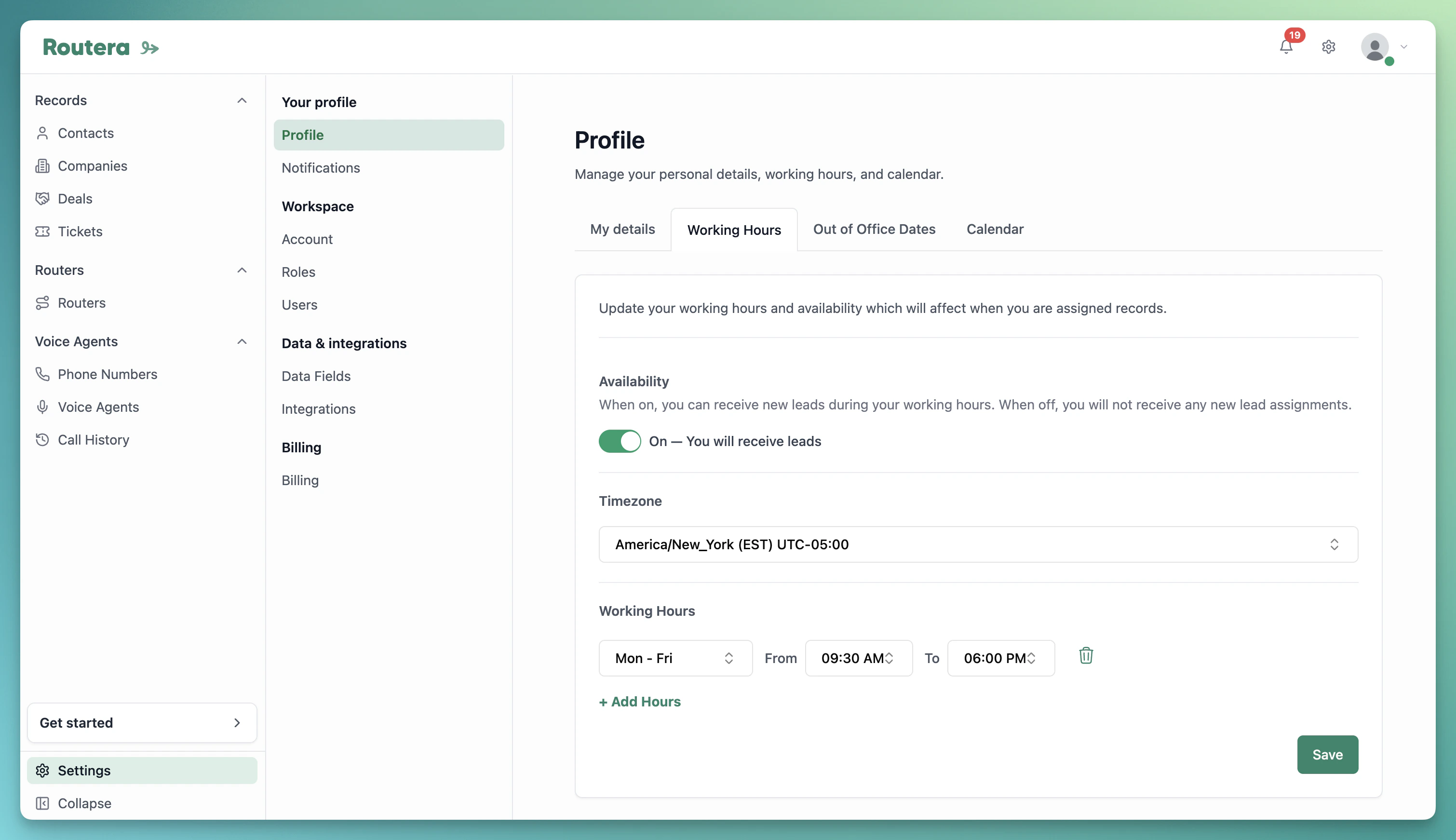Click the Routers route icon

click(42, 303)
